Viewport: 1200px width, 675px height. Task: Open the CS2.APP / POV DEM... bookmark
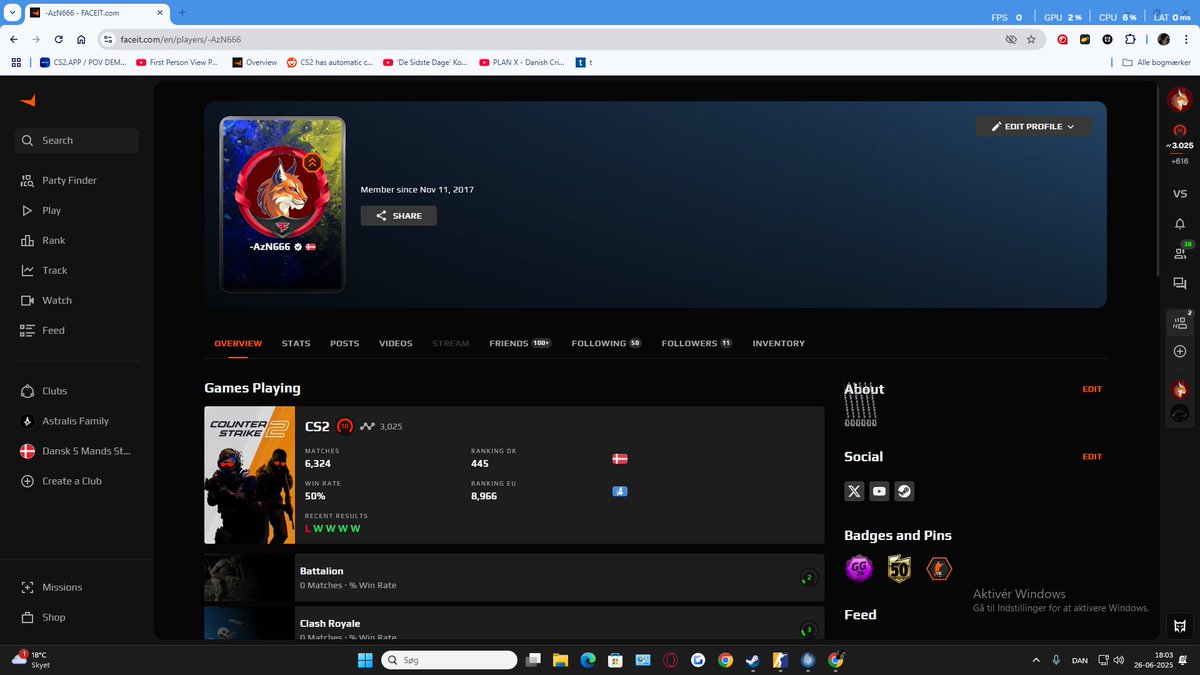coord(85,62)
